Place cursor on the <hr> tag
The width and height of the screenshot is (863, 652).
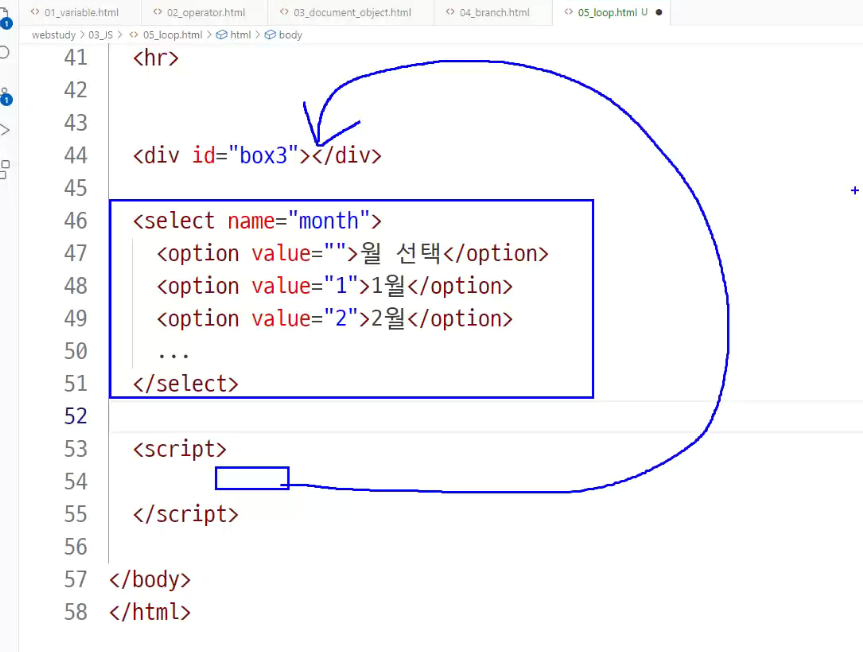tap(156, 58)
